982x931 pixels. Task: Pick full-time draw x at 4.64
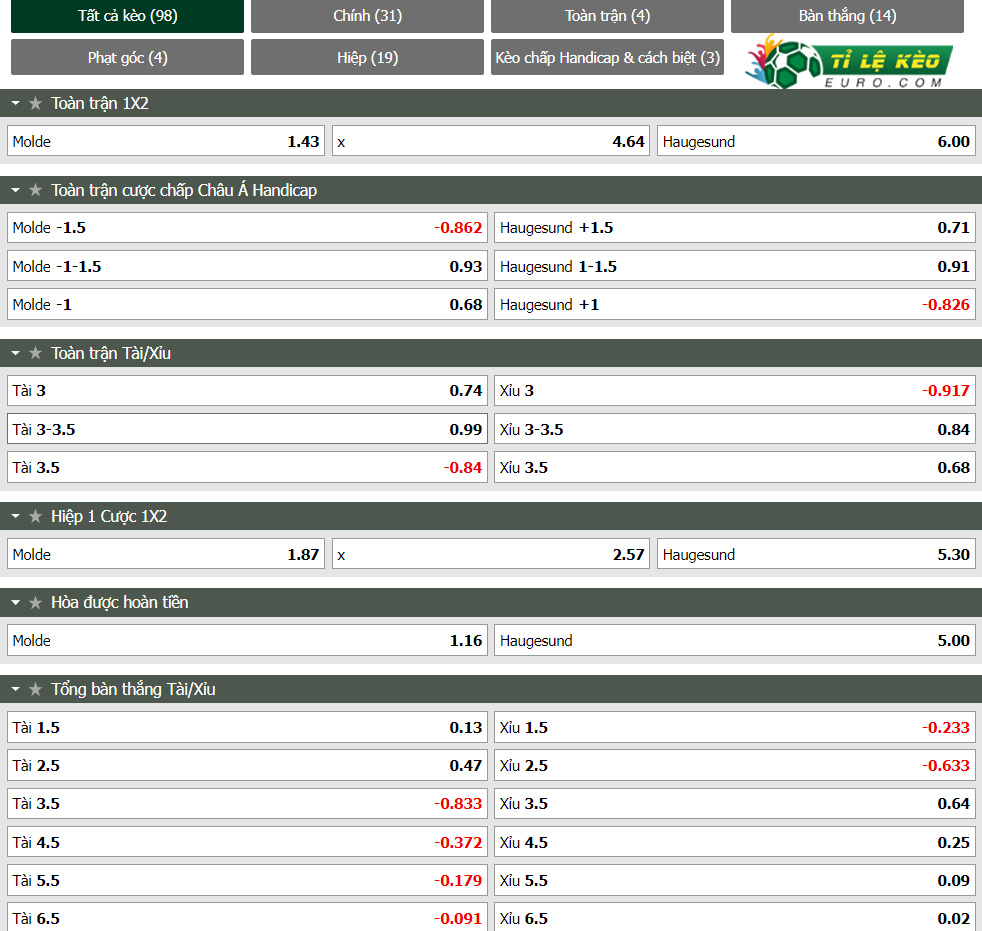click(x=491, y=141)
